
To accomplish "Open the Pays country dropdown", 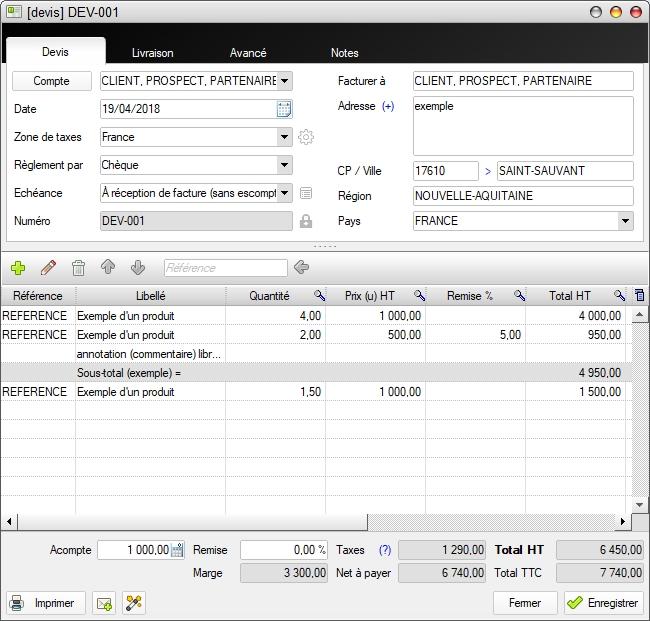I will 625,221.
